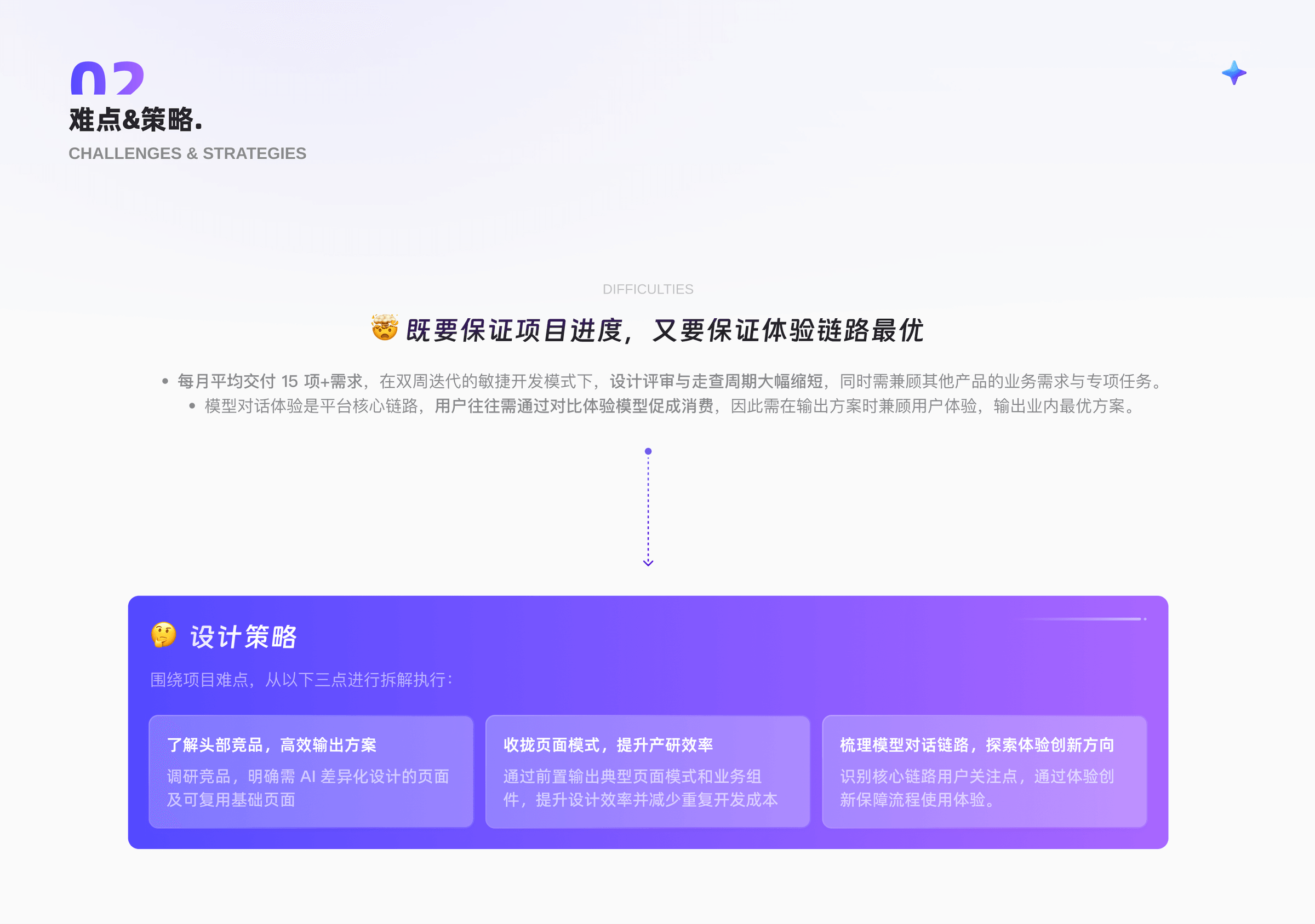Click the 设计策略 title
The height and width of the screenshot is (924, 1315).
(x=243, y=636)
